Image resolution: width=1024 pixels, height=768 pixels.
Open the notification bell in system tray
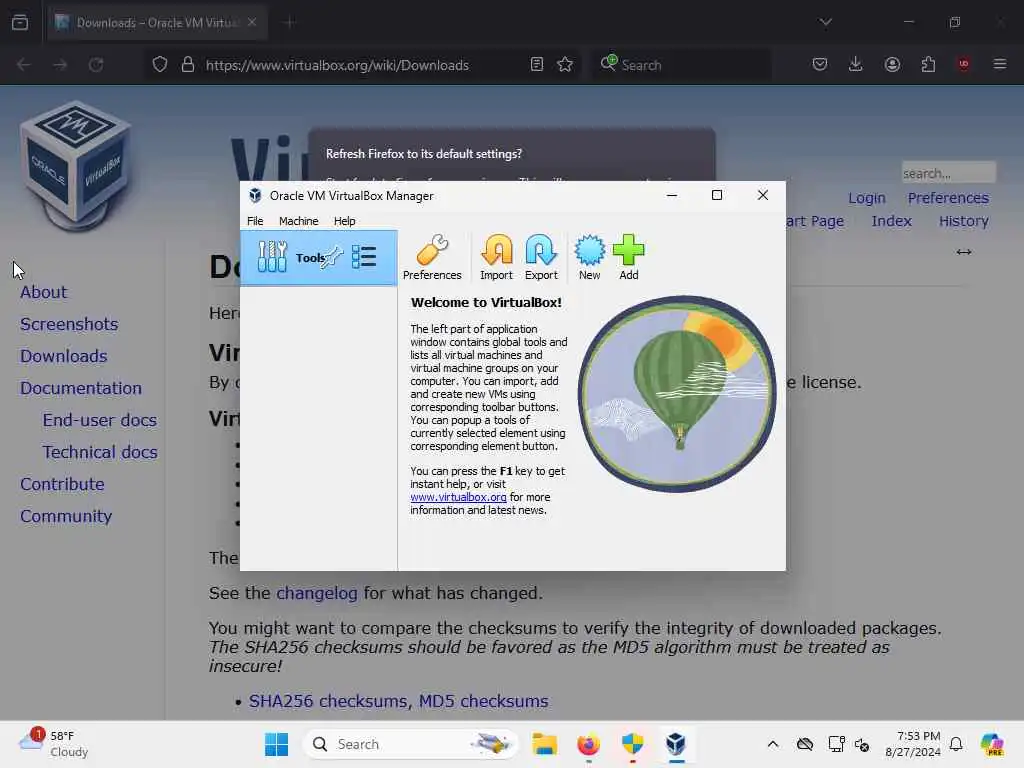(956, 744)
